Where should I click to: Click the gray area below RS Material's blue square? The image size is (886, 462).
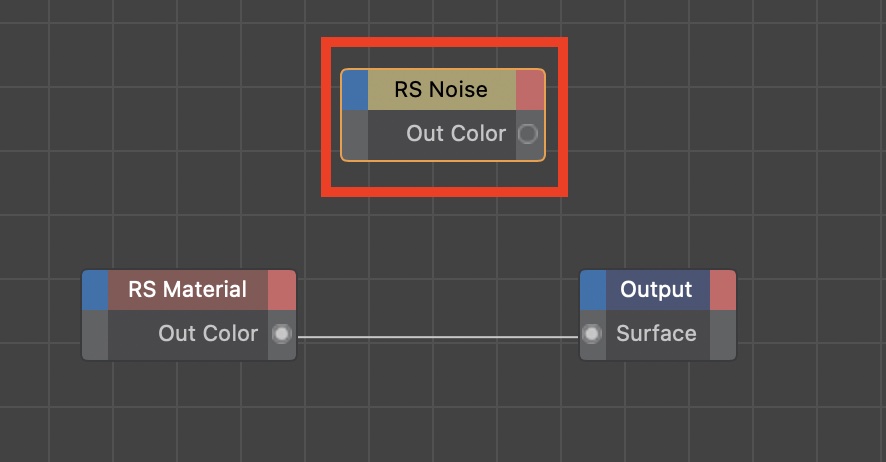(x=95, y=334)
